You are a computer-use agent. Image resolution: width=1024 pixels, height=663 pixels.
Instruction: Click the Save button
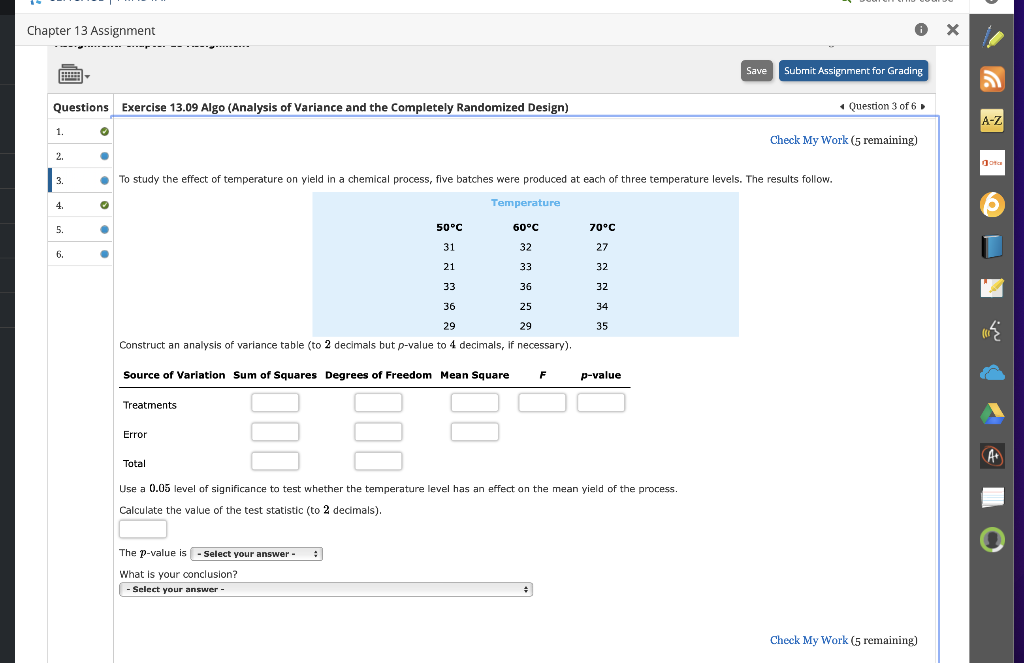pyautogui.click(x=756, y=71)
